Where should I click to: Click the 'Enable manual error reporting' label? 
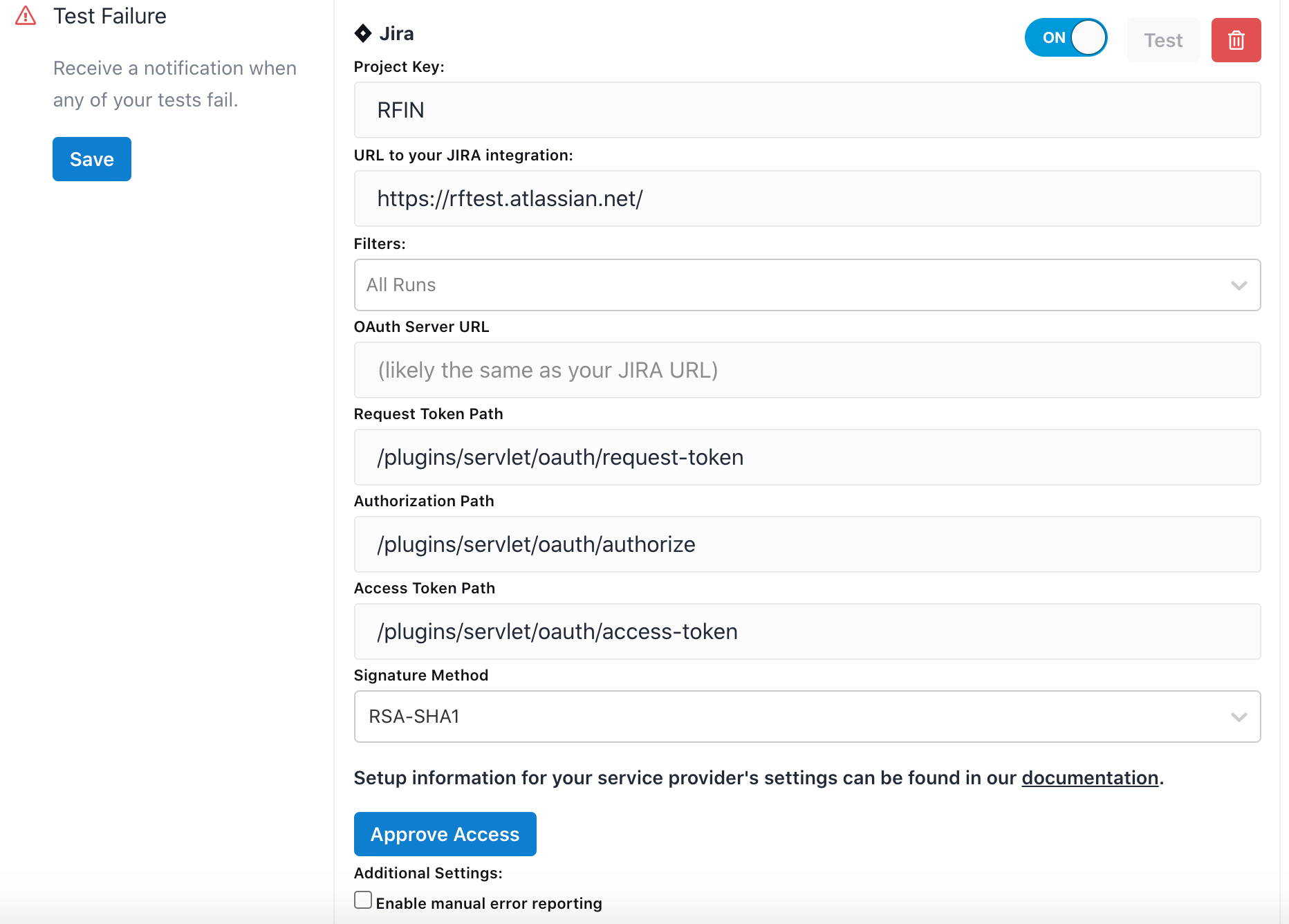(489, 903)
